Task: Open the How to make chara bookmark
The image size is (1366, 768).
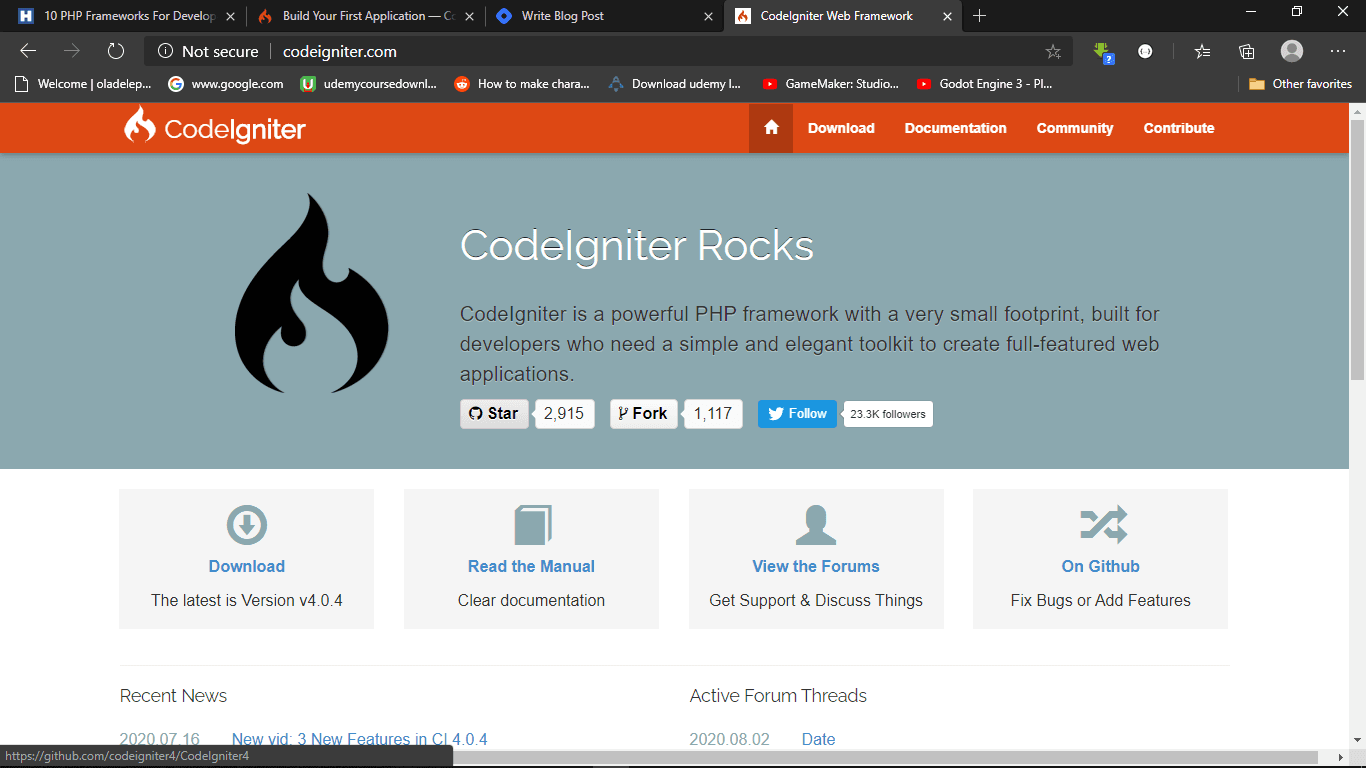Action: tap(522, 84)
